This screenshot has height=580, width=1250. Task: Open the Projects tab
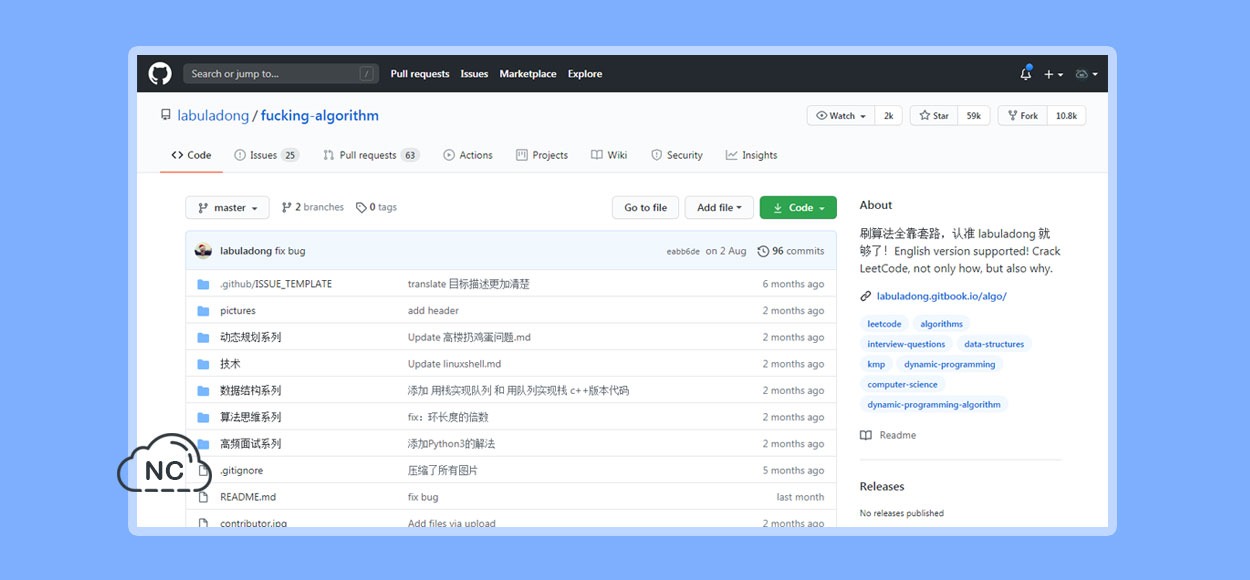(x=542, y=155)
